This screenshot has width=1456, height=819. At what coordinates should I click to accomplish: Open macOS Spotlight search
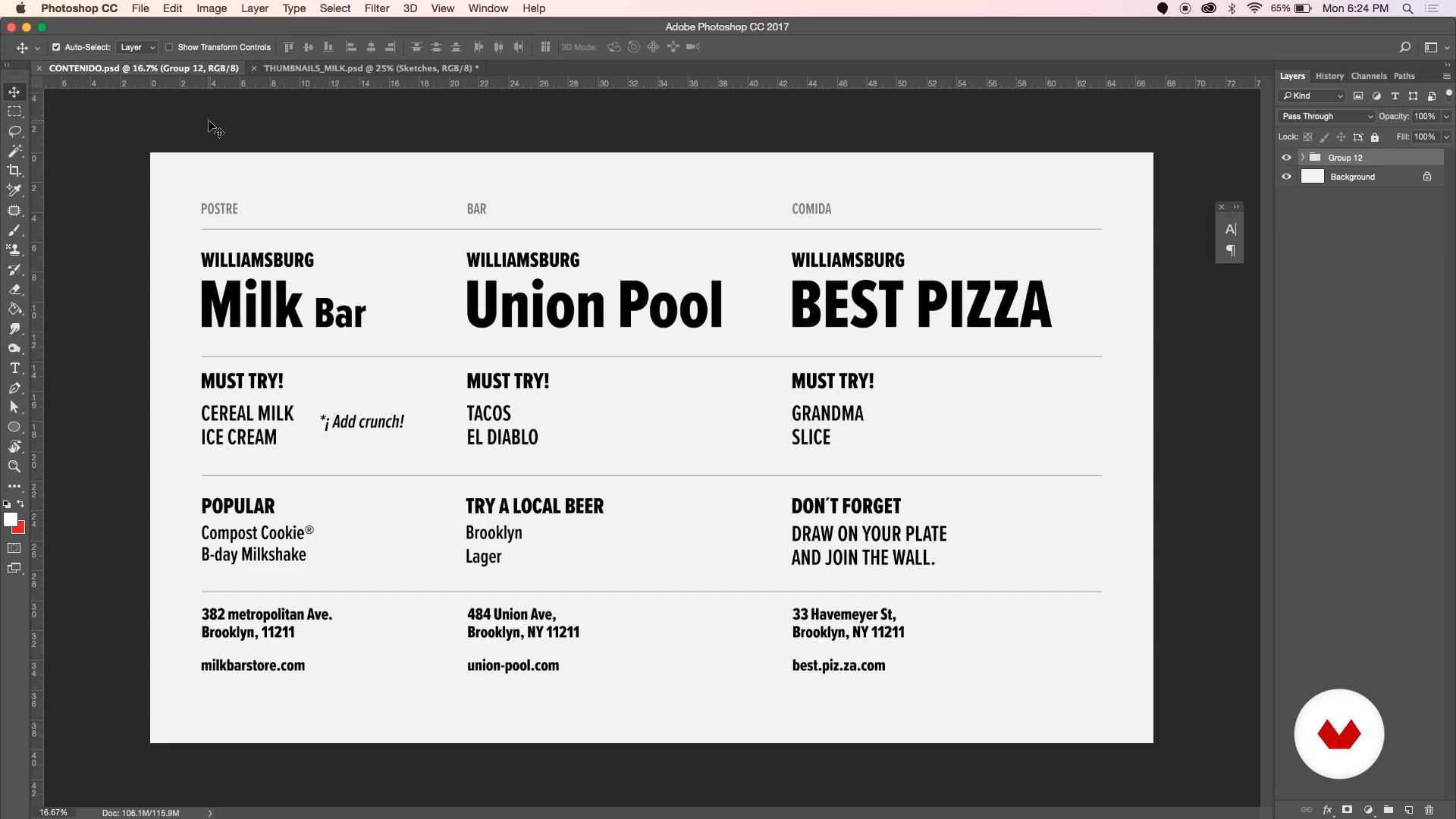pyautogui.click(x=1407, y=8)
